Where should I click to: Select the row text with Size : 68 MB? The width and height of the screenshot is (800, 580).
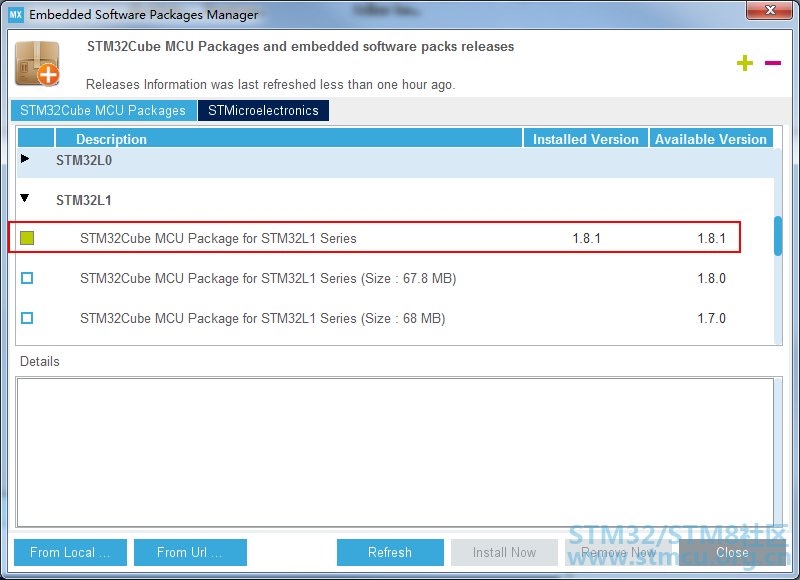(x=262, y=318)
